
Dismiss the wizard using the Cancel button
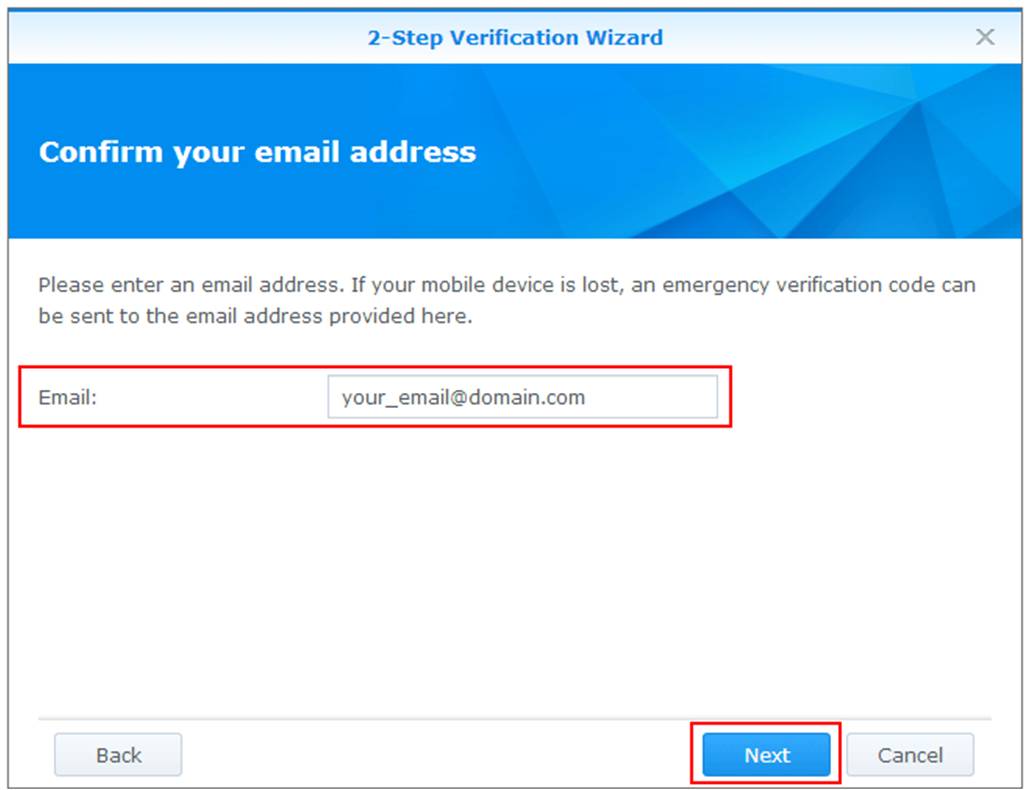(910, 755)
